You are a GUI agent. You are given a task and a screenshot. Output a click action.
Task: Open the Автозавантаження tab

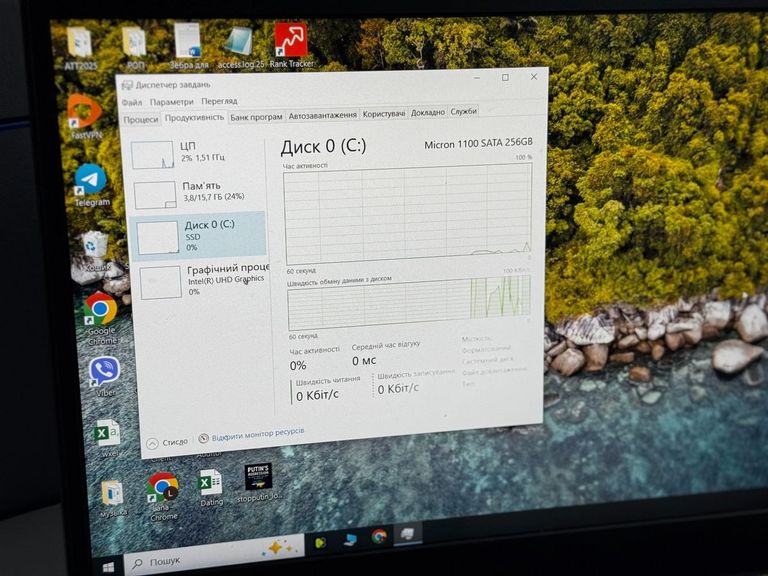click(x=322, y=116)
